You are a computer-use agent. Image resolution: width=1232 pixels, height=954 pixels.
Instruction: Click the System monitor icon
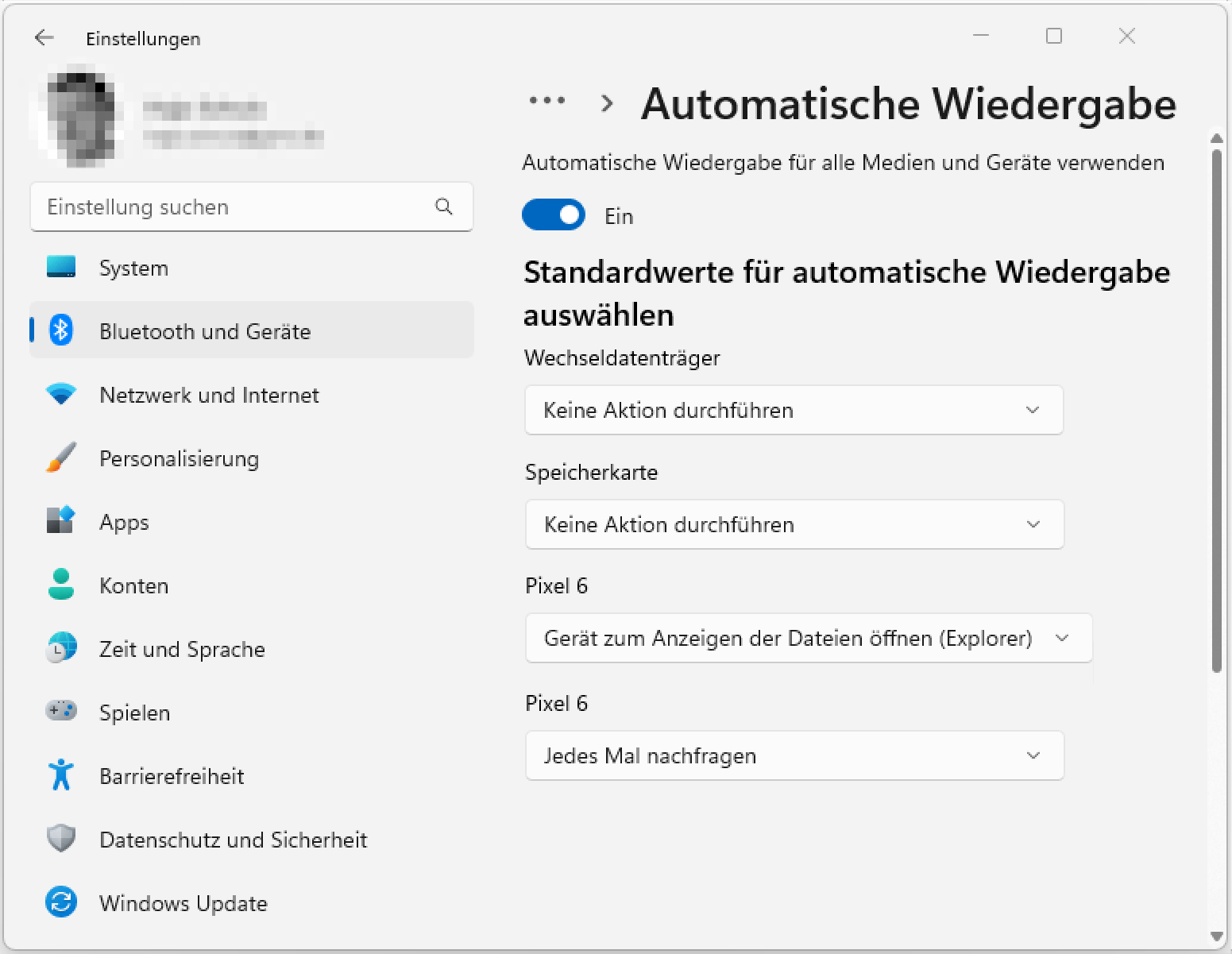[61, 267]
